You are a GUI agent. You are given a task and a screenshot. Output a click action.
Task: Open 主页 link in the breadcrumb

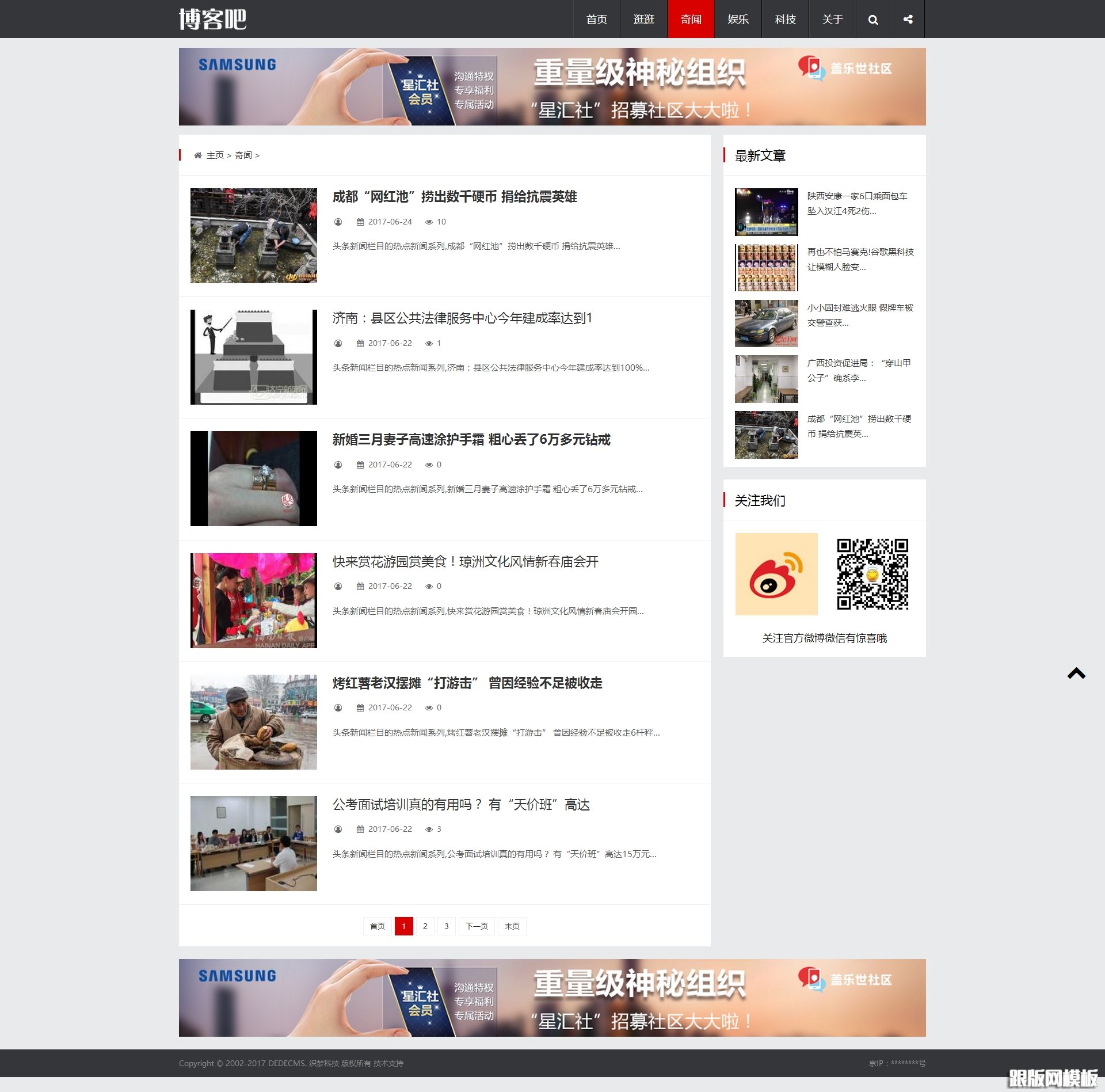216,155
